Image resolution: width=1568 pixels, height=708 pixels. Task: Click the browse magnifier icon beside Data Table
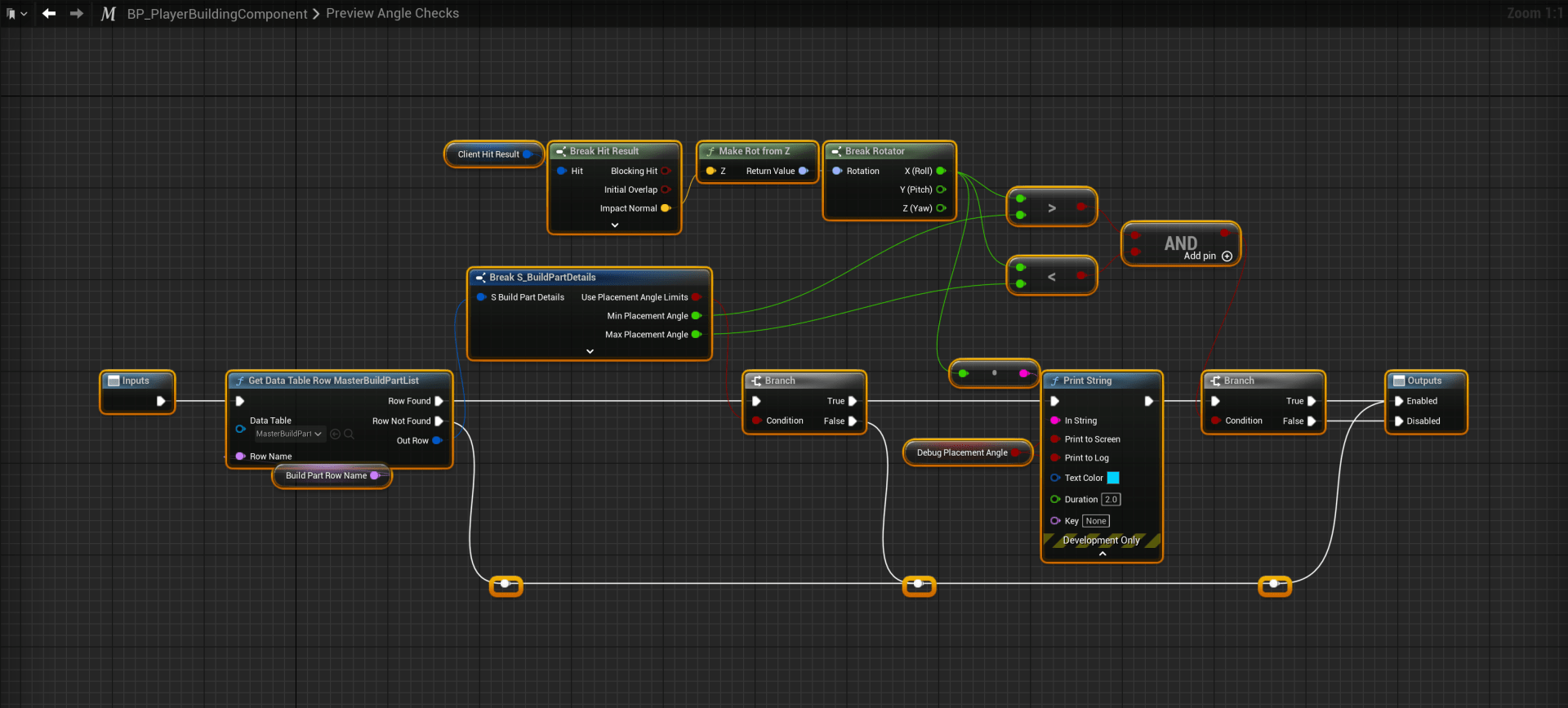(349, 434)
